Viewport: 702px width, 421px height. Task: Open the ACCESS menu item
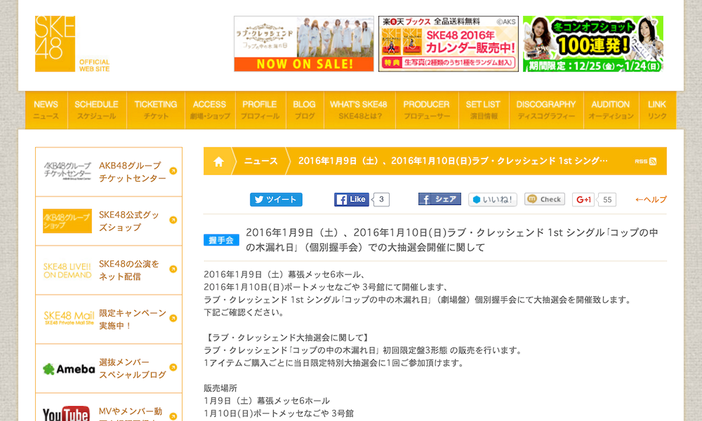point(210,110)
